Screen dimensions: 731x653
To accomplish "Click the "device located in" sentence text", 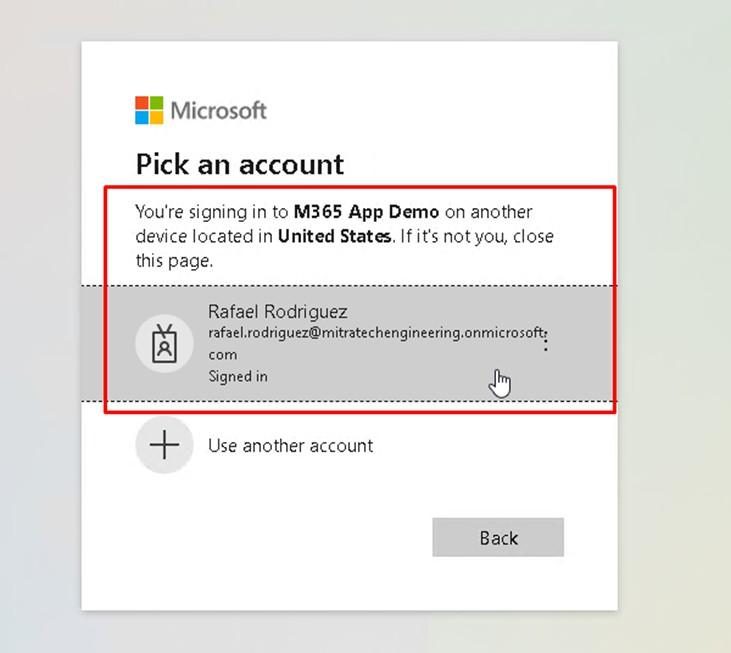I will (x=204, y=236).
